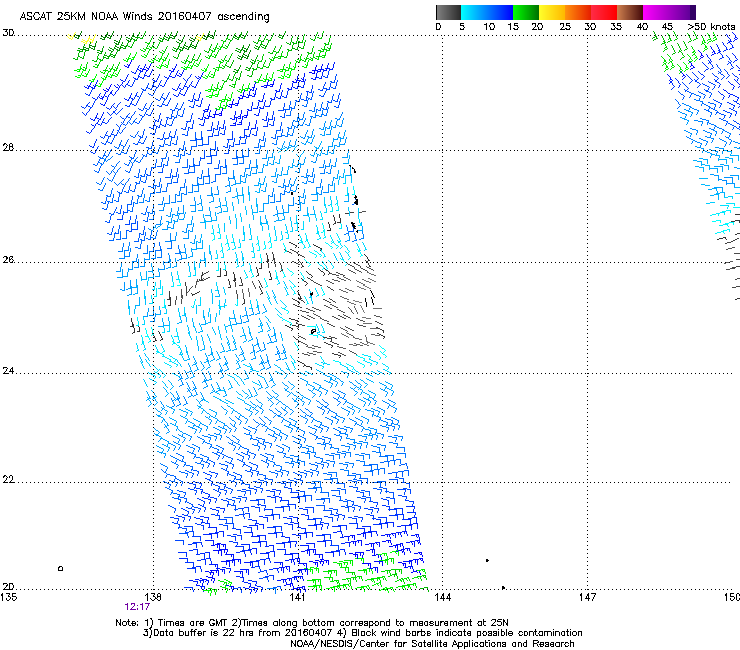Image resolution: width=740 pixels, height=650 pixels.
Task: Click the "10" colorbar label
Action: [x=489, y=27]
